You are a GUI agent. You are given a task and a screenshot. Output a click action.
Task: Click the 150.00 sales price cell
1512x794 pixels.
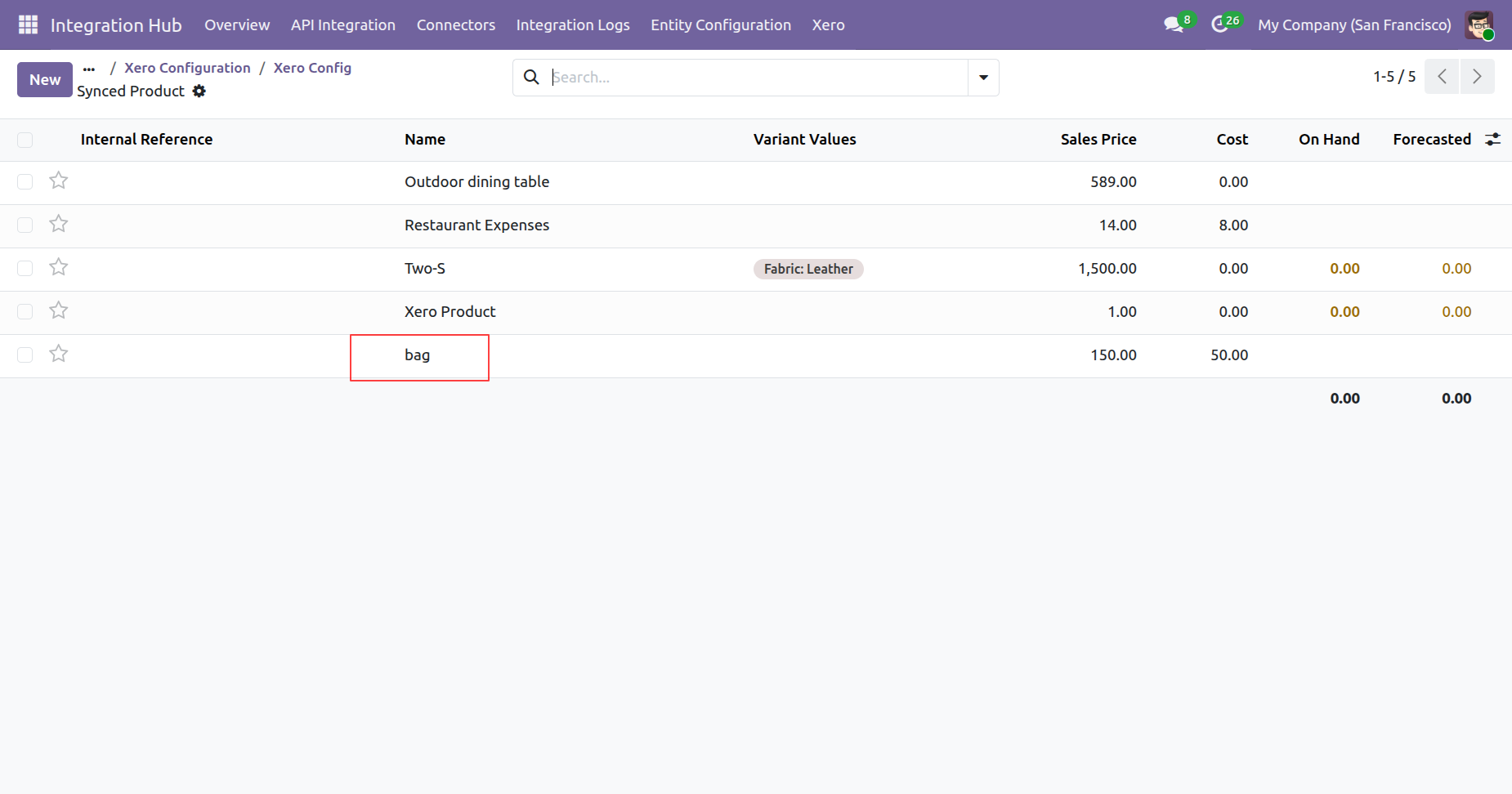1113,355
